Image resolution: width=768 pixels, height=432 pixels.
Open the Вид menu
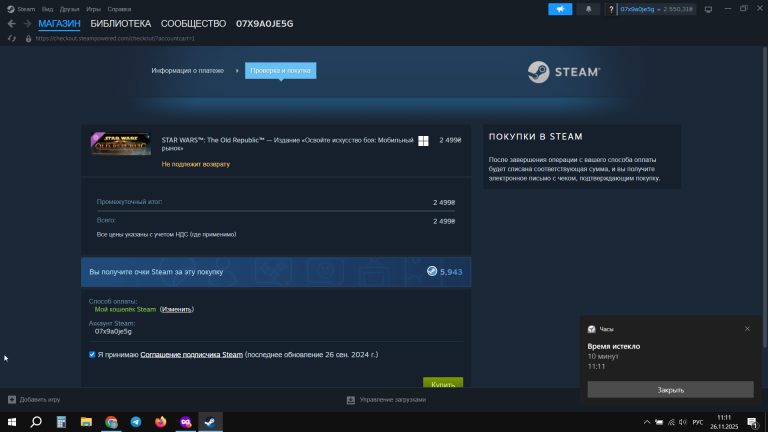pos(48,9)
